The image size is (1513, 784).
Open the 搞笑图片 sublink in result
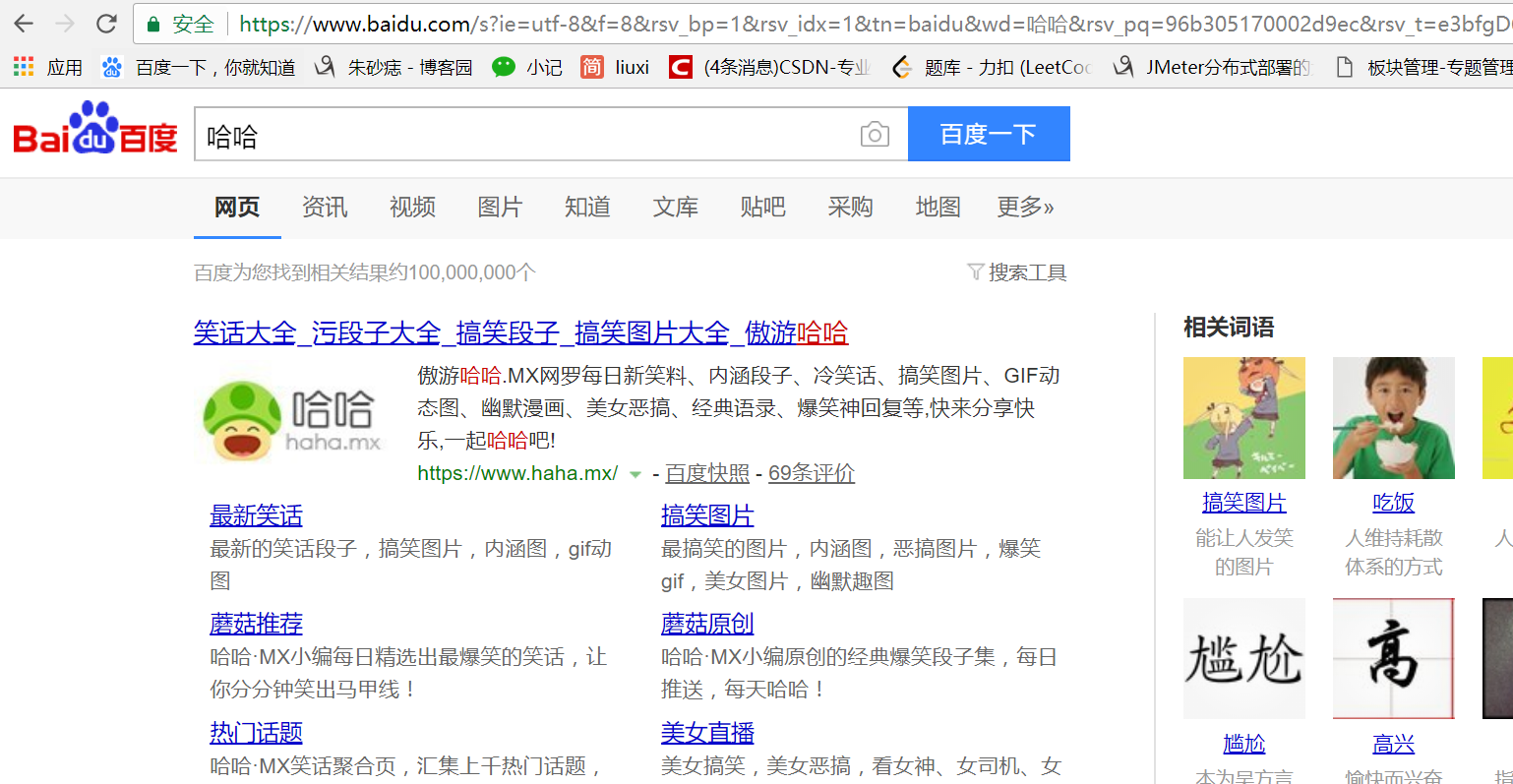707,515
